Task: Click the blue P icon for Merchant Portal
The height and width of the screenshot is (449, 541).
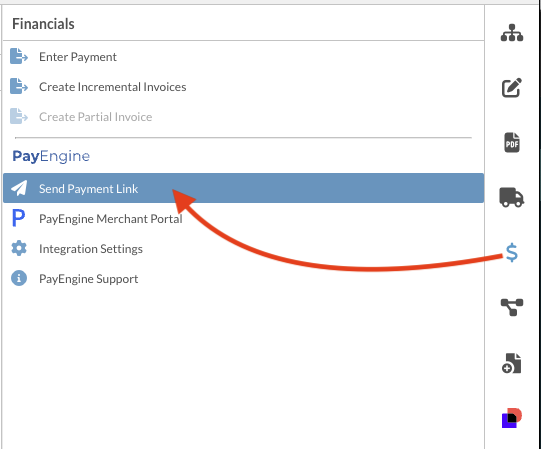Action: tap(18, 218)
